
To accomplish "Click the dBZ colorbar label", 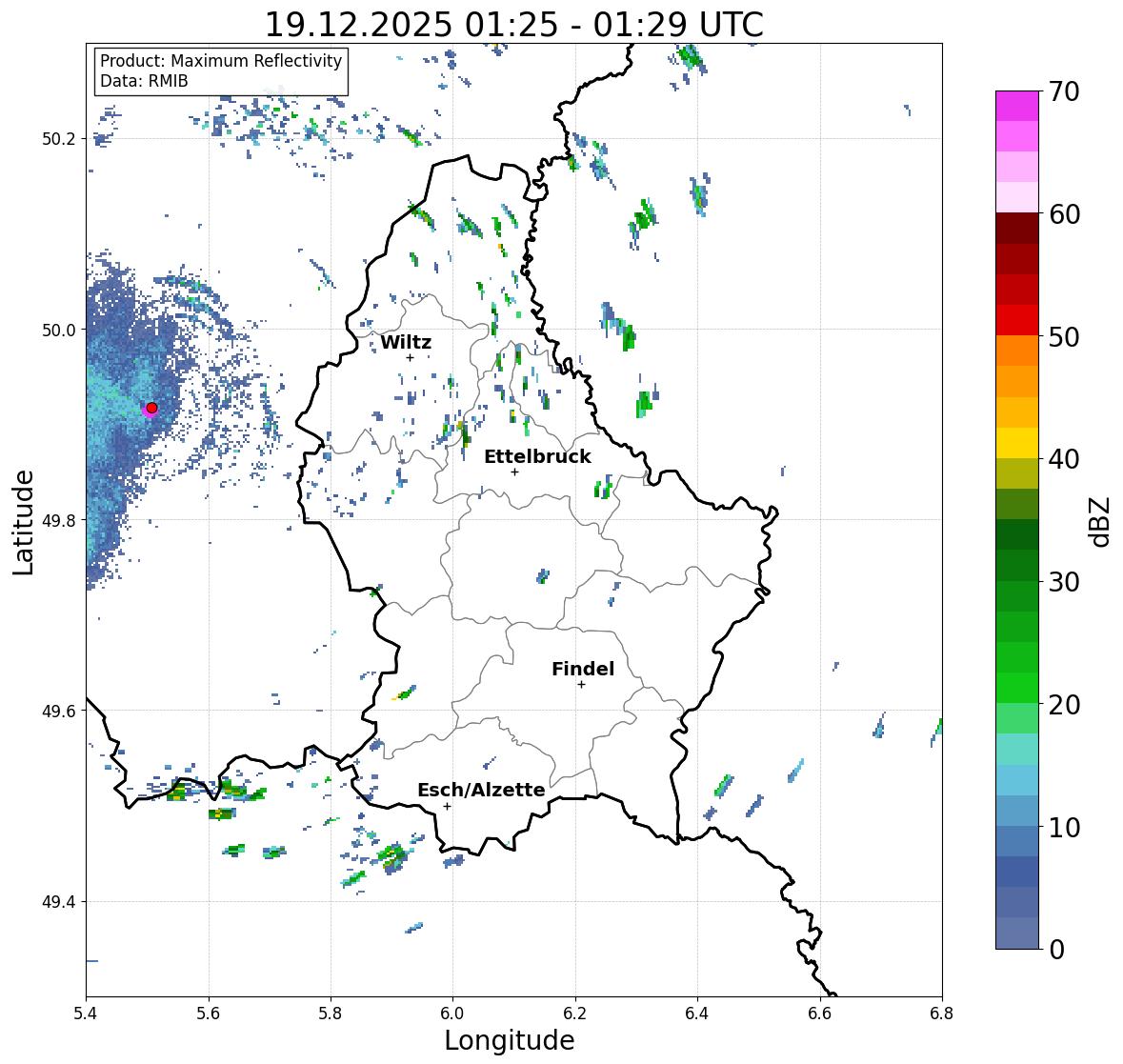I will tap(1101, 521).
